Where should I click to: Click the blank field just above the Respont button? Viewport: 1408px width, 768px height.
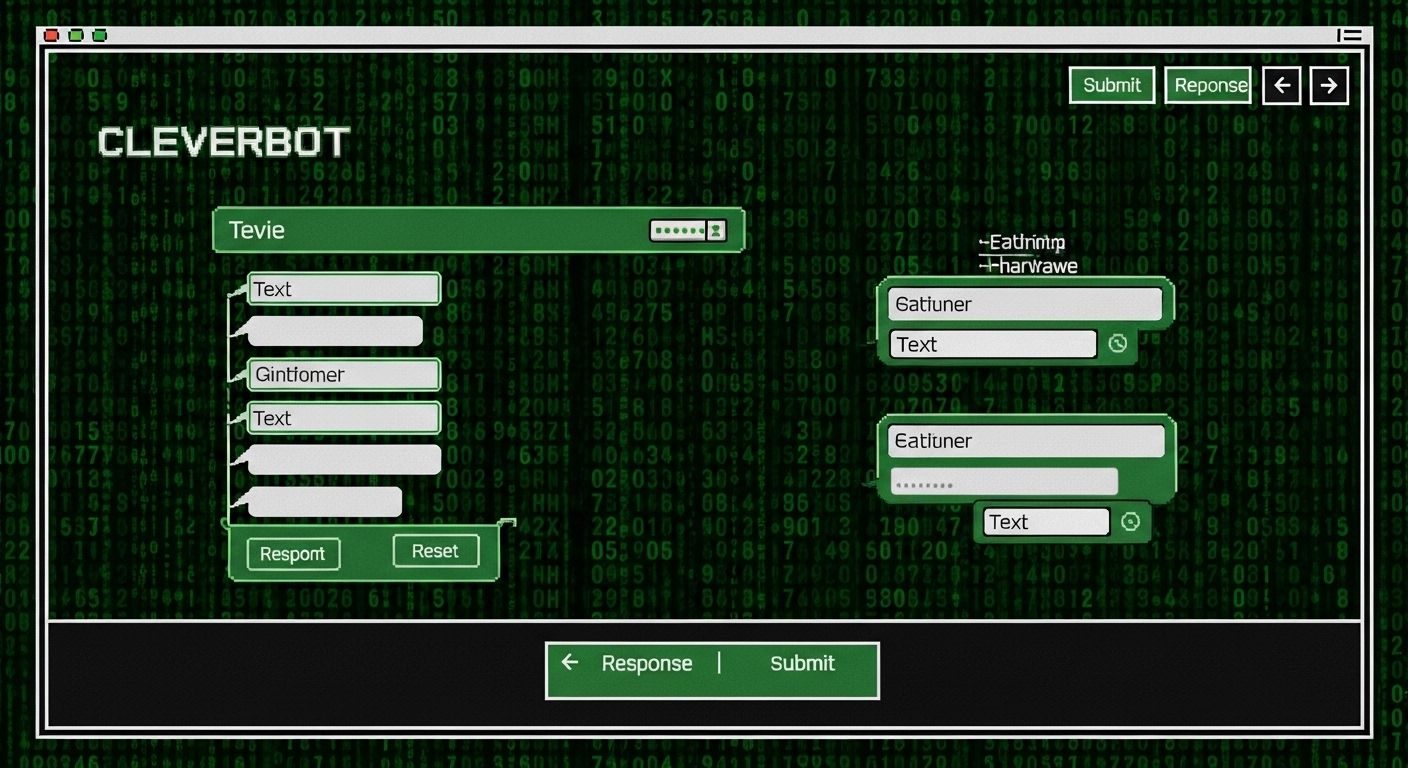pyautogui.click(x=325, y=502)
